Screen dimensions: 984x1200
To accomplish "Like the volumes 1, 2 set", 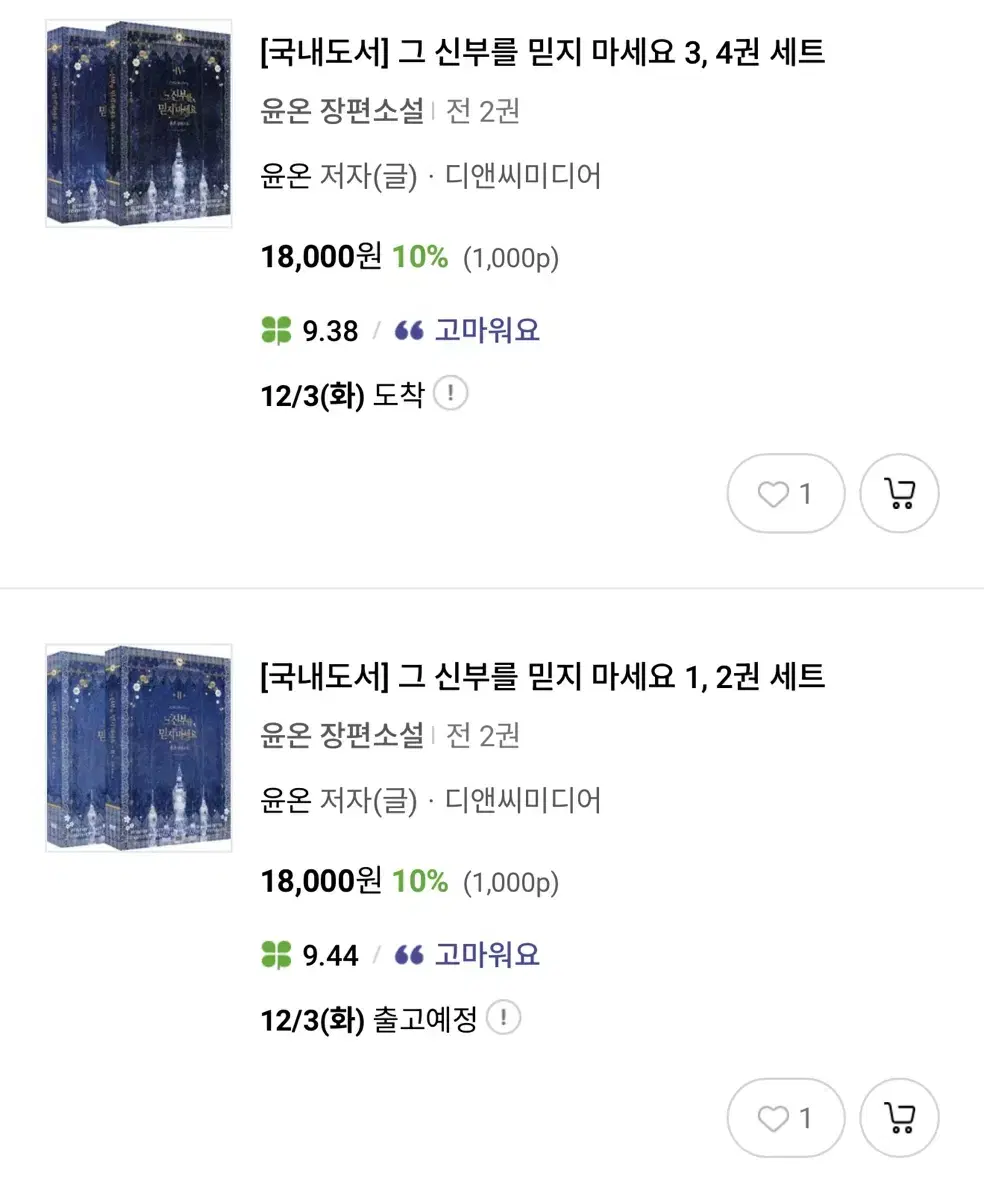I will pyautogui.click(x=786, y=1117).
